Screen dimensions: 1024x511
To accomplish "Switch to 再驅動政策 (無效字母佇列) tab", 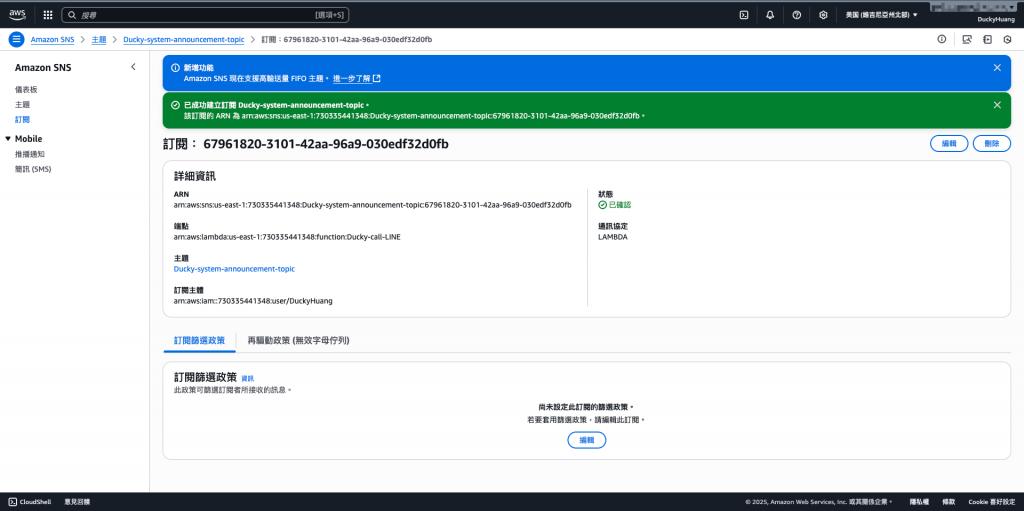I will [x=298, y=340].
